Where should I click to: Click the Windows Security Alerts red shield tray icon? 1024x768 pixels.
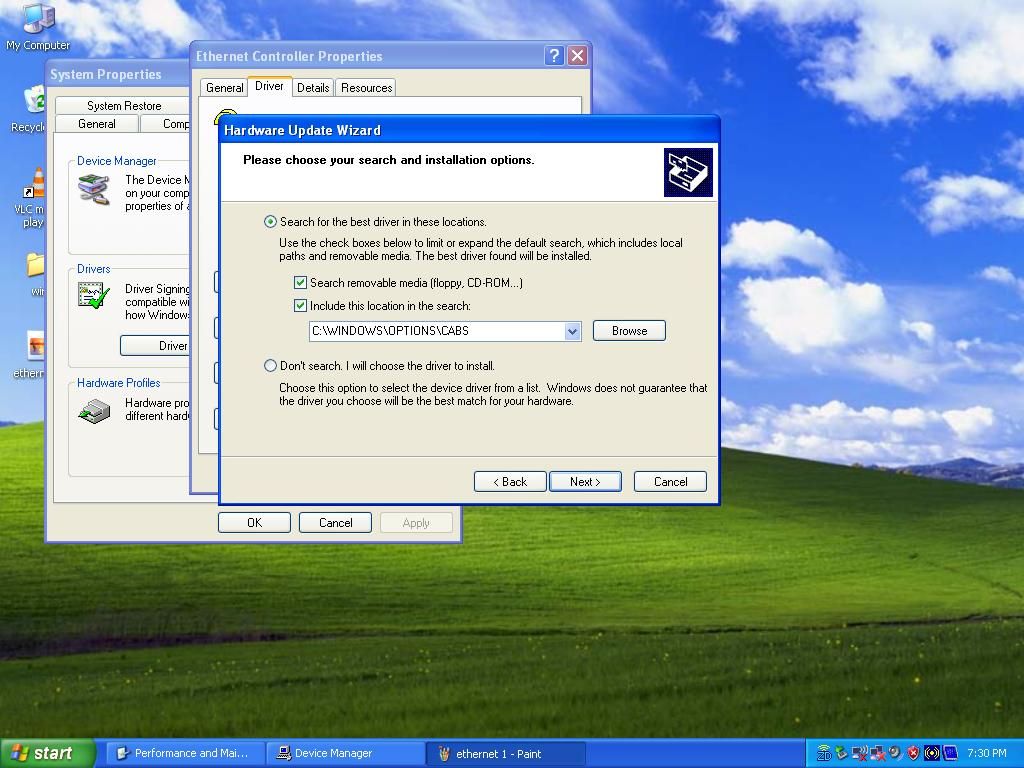(x=914, y=753)
